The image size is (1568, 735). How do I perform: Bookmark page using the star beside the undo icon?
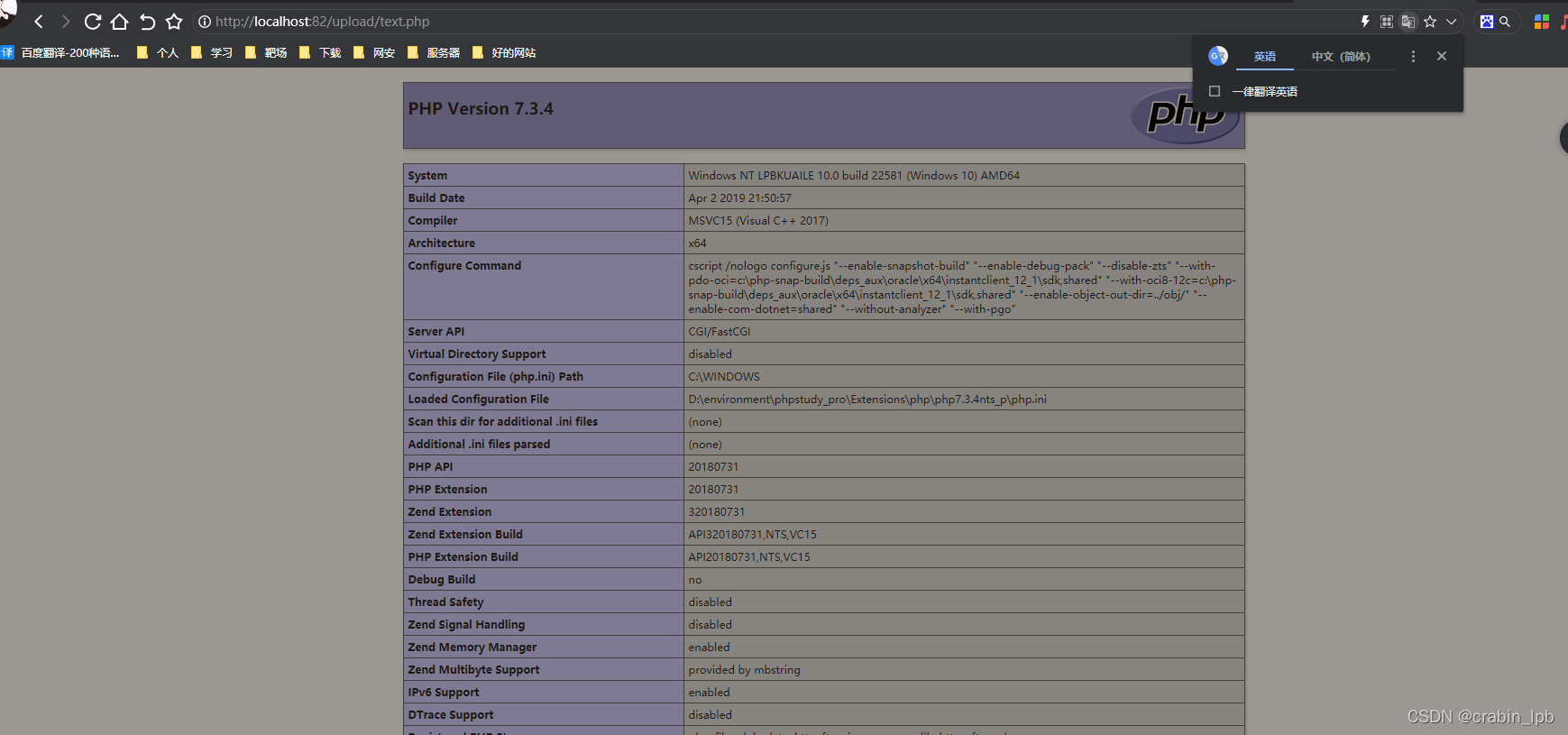tap(174, 22)
